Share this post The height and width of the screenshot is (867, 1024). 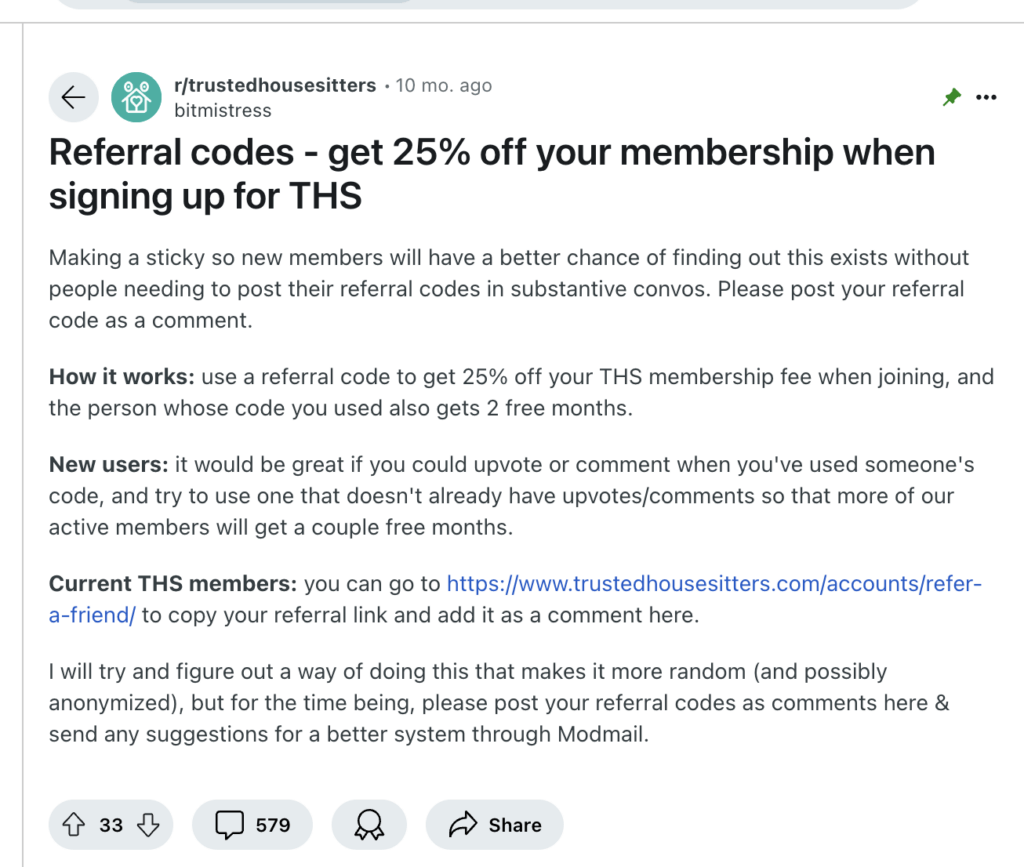495,825
